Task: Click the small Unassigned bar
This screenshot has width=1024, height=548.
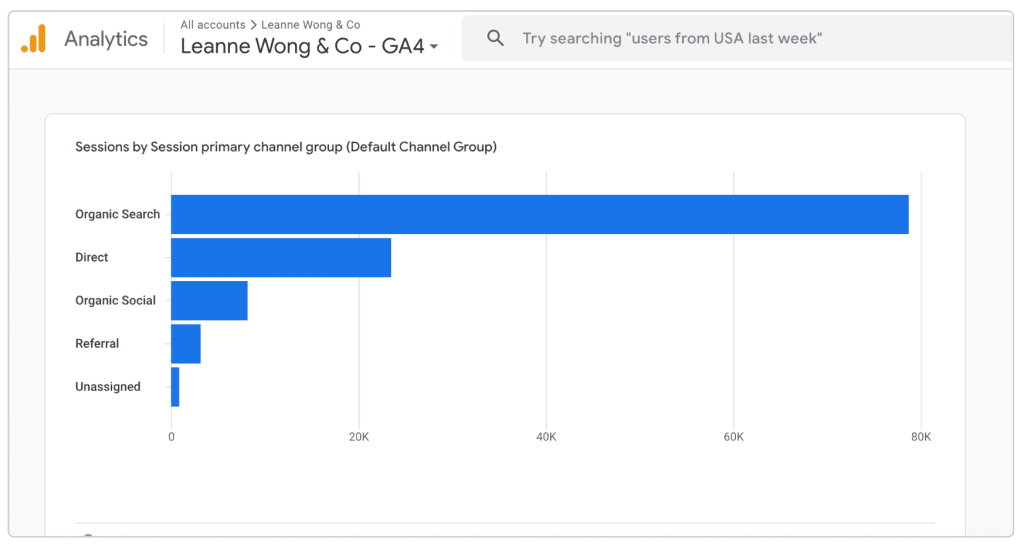Action: (x=175, y=387)
